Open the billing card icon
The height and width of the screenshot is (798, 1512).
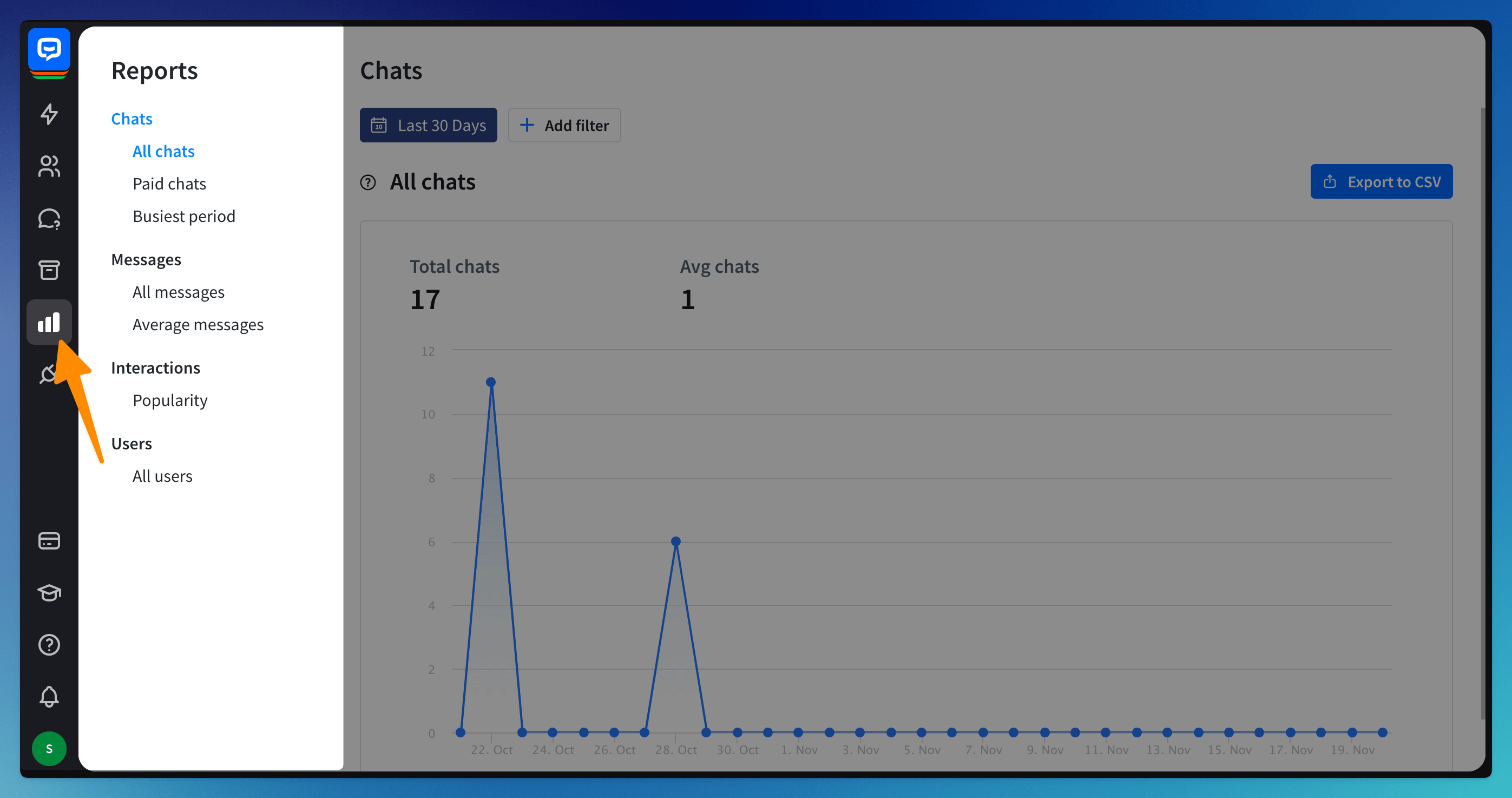pos(49,540)
